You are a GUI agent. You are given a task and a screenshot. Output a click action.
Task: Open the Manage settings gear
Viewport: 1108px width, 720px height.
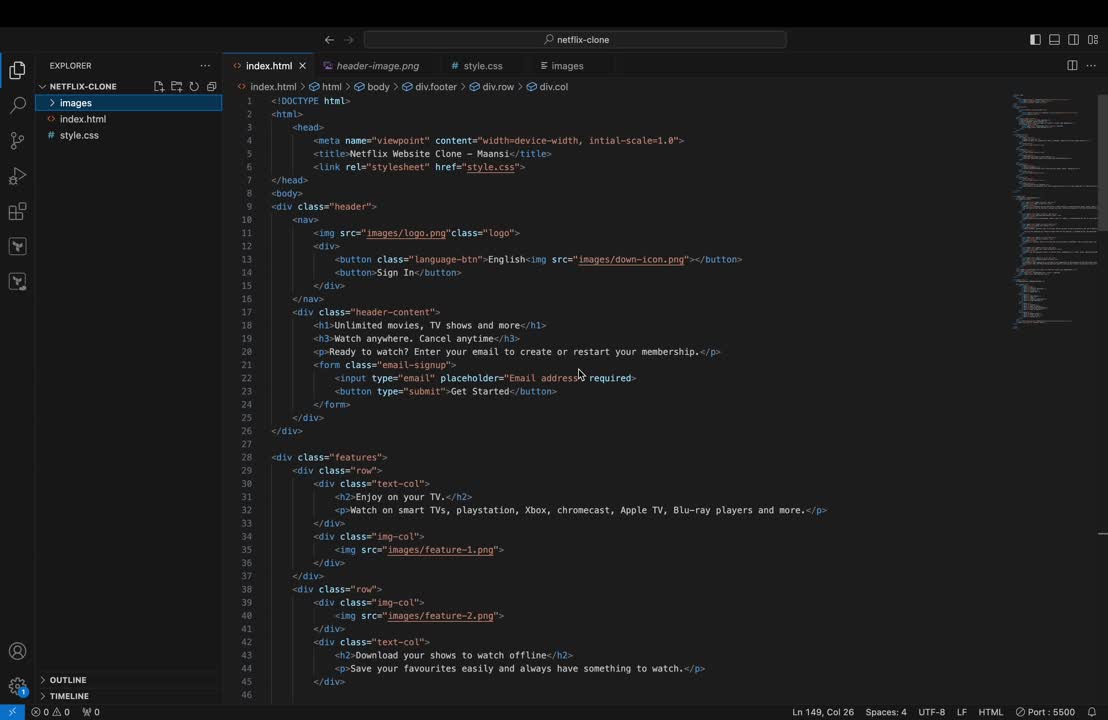click(x=17, y=687)
